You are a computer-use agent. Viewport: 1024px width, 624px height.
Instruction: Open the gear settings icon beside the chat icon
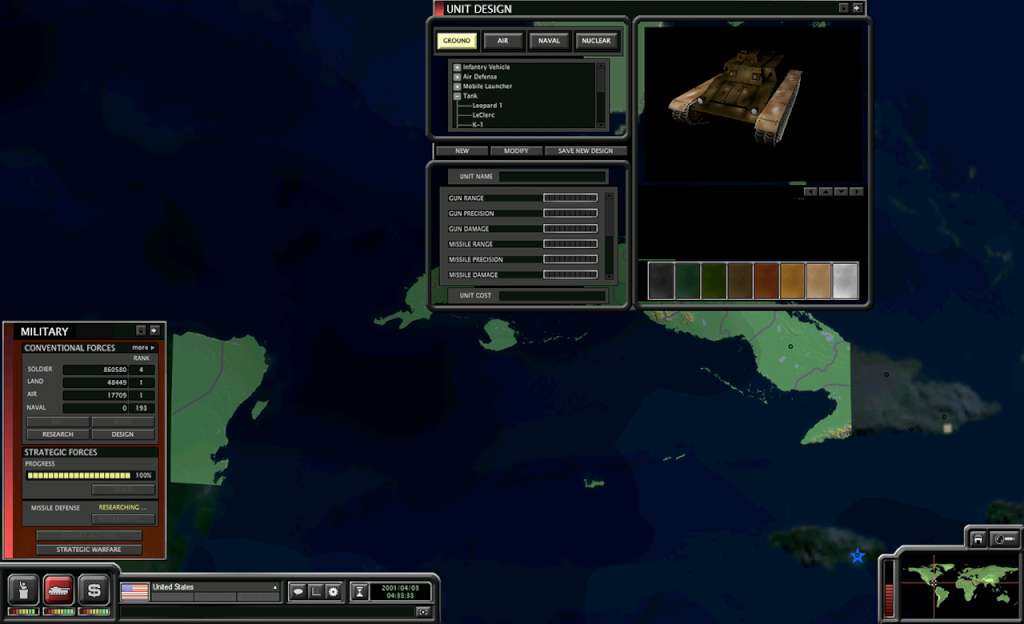point(334,591)
